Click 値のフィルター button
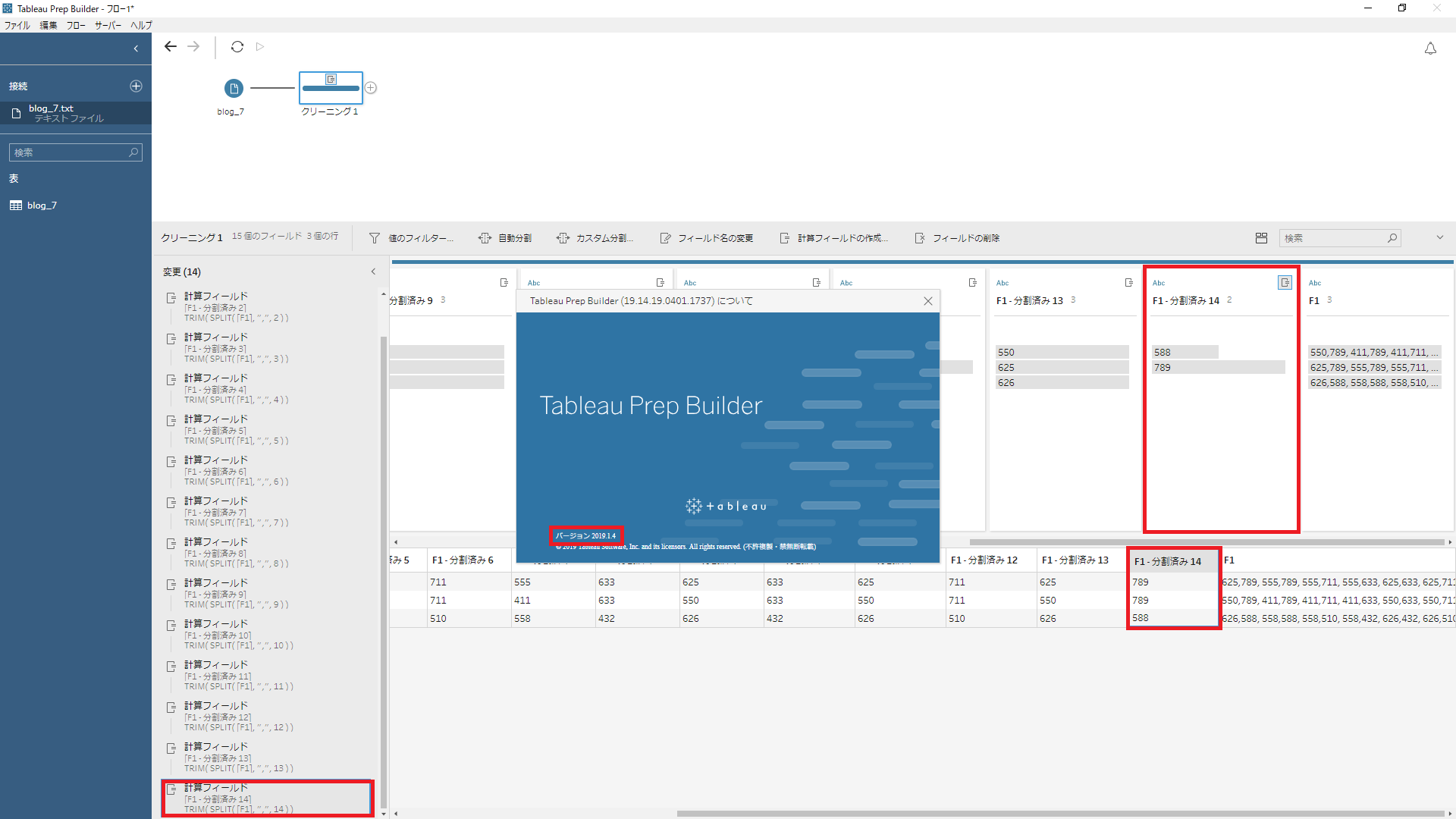1456x819 pixels. pos(412,238)
